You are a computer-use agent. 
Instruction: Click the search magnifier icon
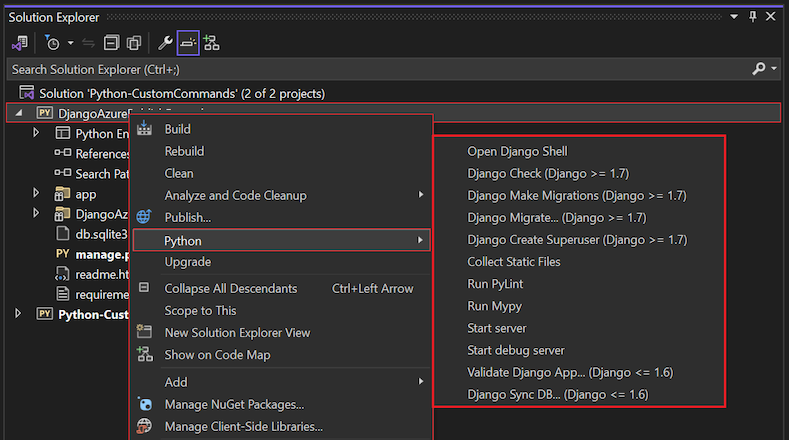758,68
